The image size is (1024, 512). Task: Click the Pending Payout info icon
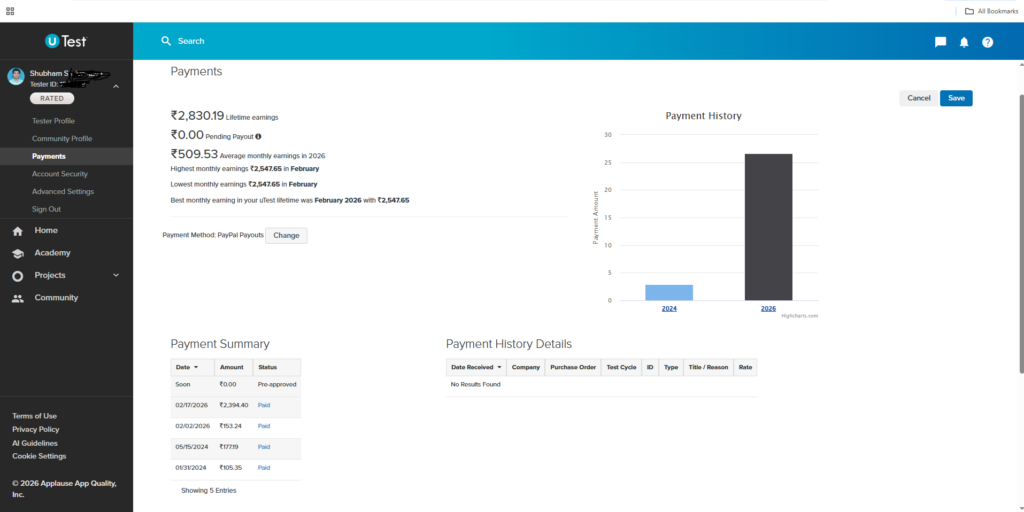(258, 136)
